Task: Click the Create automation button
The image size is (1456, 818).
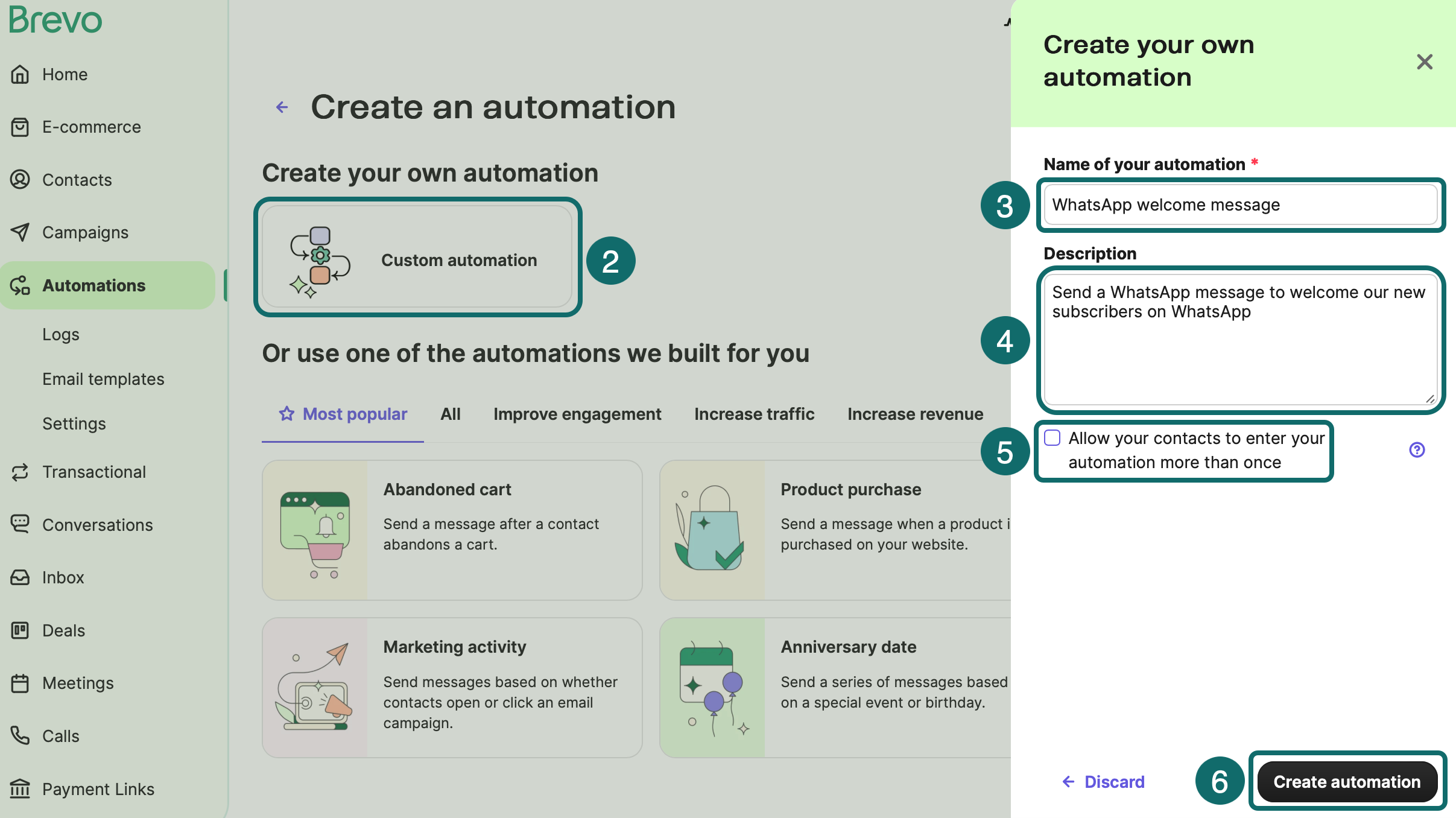Action: tap(1347, 781)
